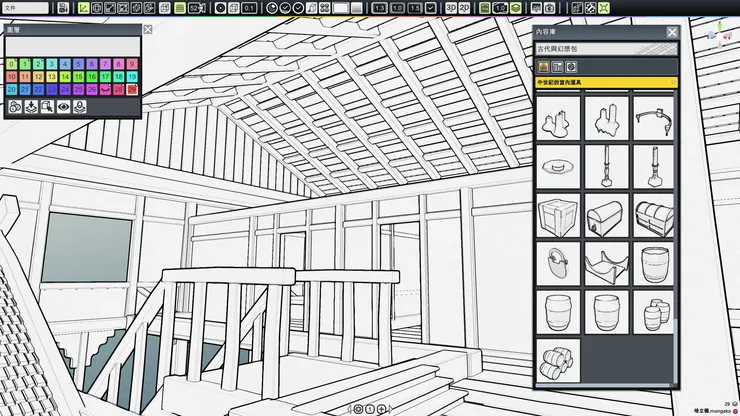Show the hidden layer 27
This screenshot has height=416, width=740.
click(105, 89)
